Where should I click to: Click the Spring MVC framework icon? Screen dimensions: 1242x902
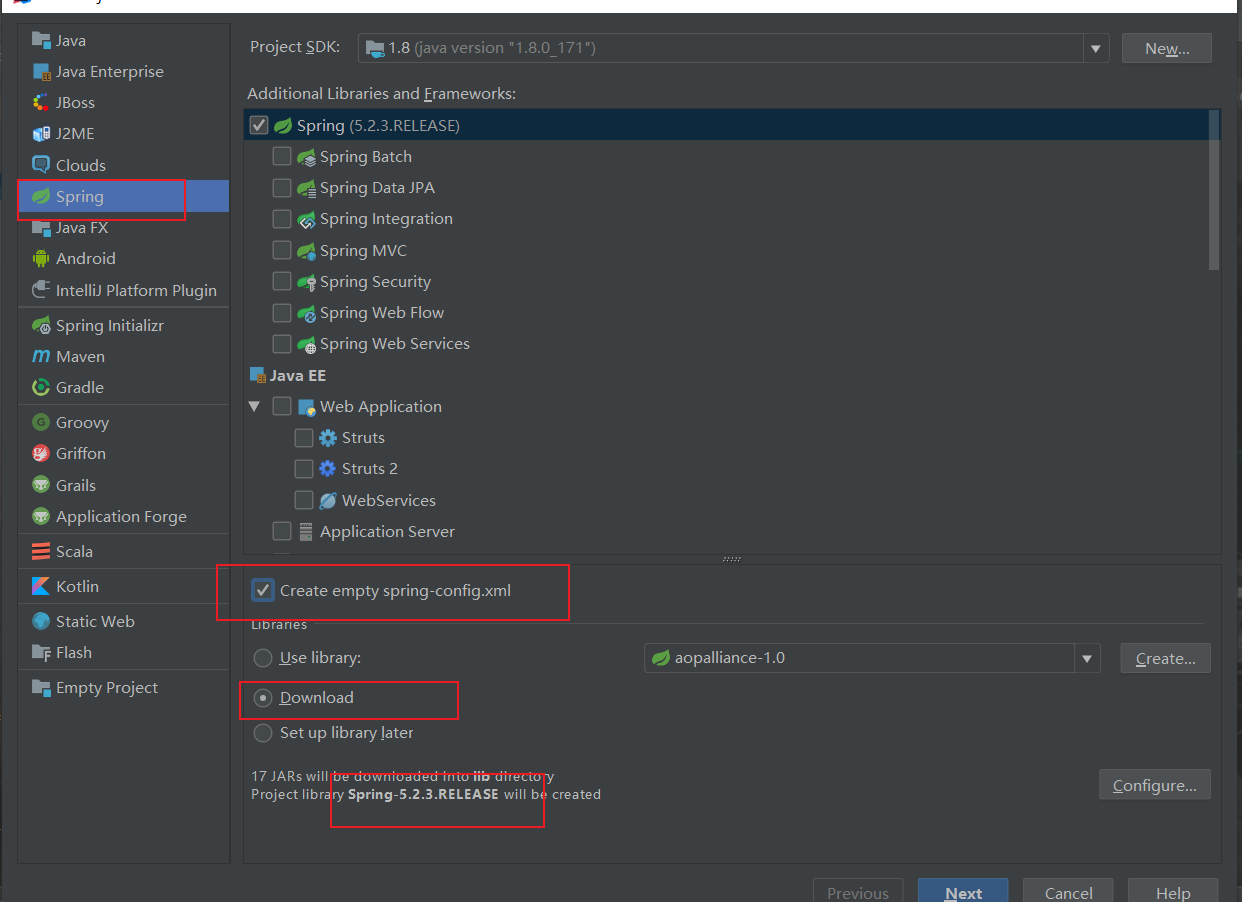[307, 251]
